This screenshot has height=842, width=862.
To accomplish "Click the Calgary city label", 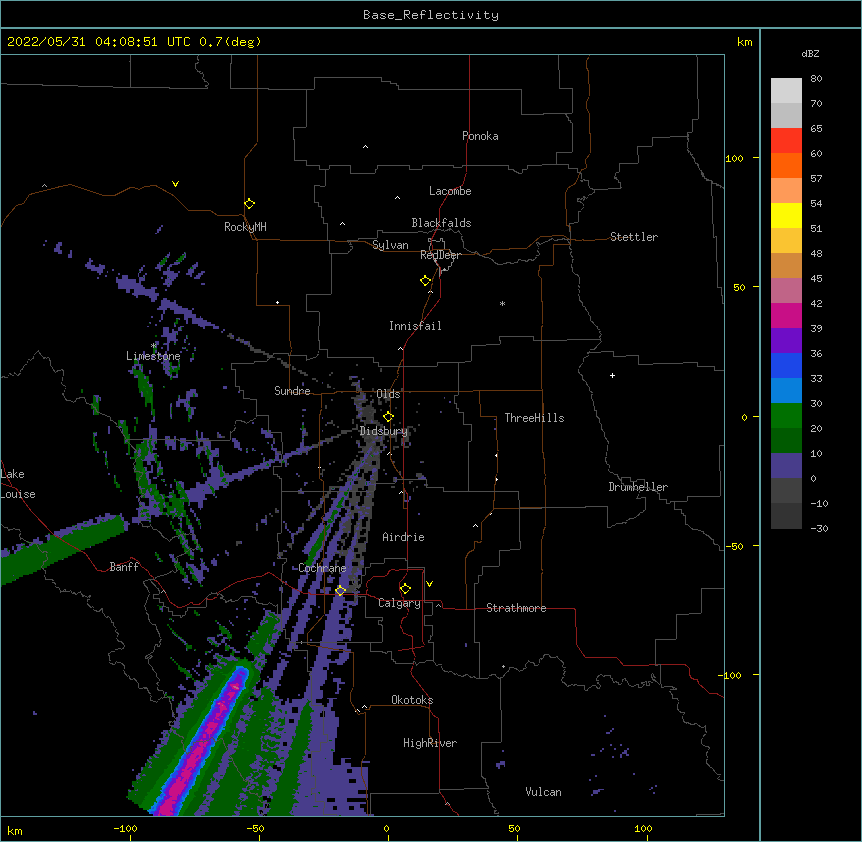I will click(399, 603).
